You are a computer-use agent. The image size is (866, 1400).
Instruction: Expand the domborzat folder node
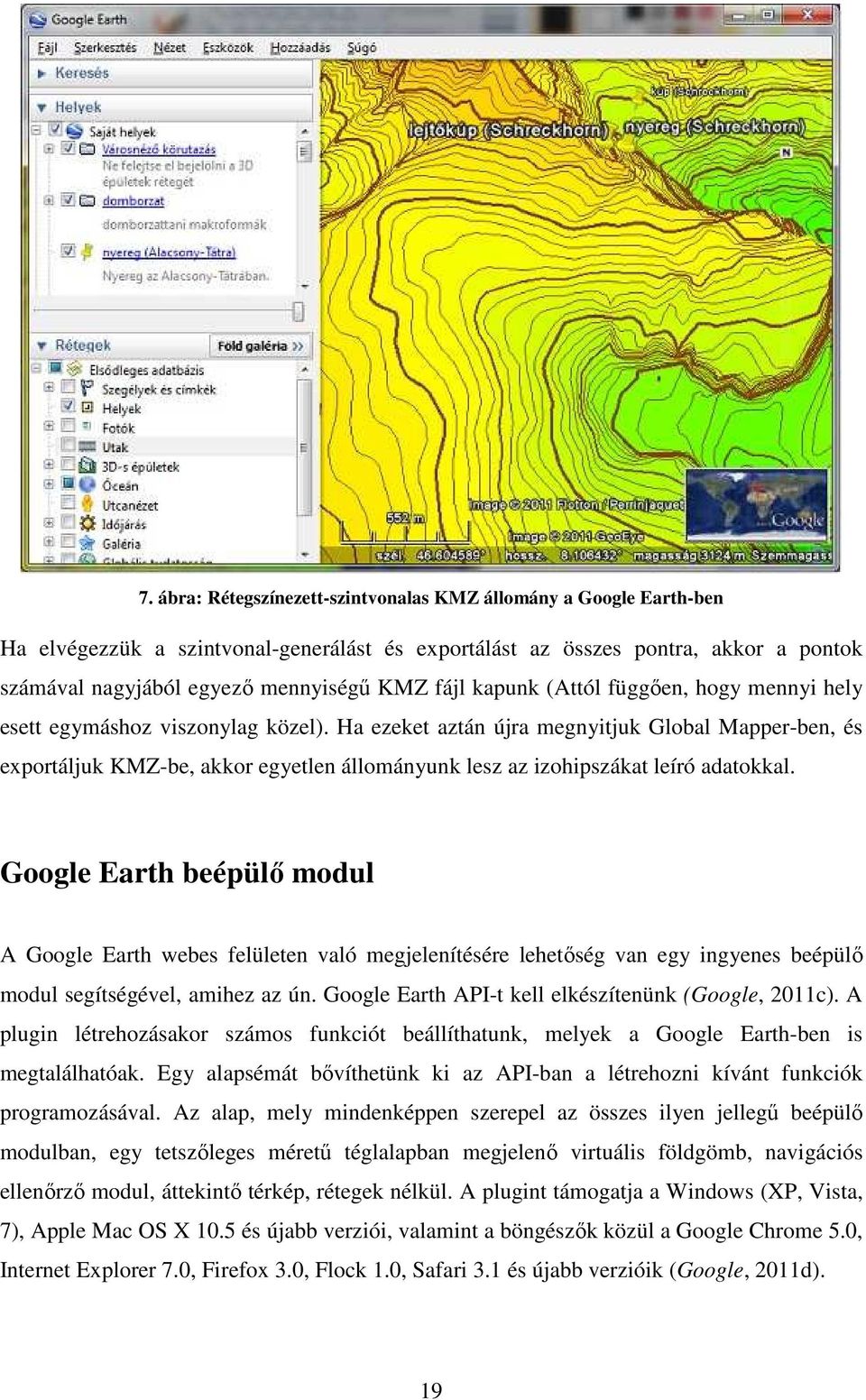[x=49, y=200]
